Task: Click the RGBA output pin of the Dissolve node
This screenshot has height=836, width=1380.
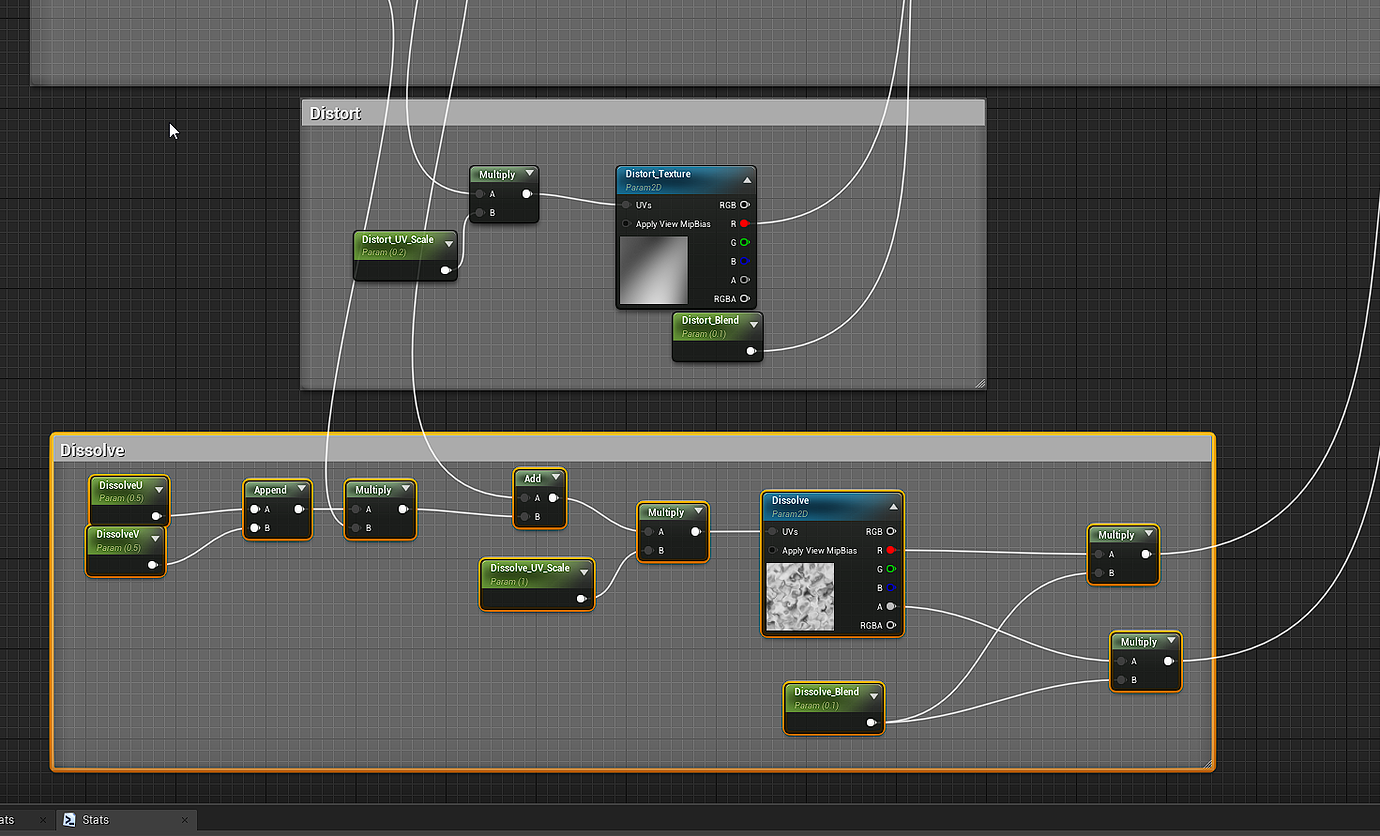Action: 889,624
